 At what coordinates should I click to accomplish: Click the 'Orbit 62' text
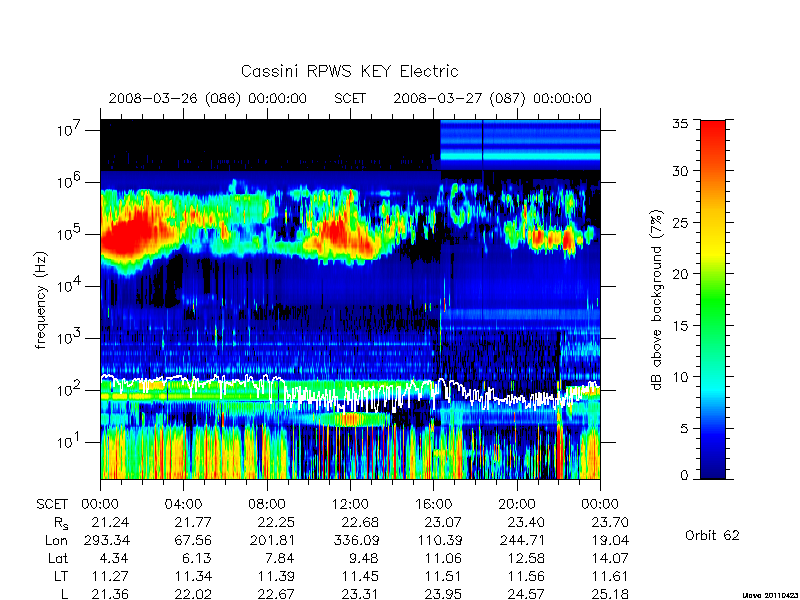point(712,535)
